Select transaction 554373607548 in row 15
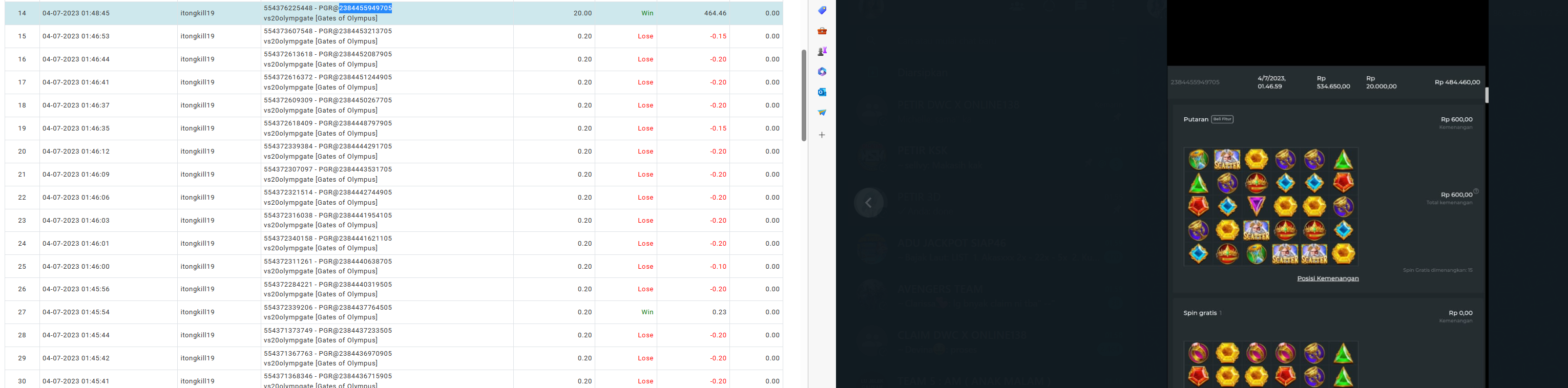Viewport: 1568px width, 388px height. (x=288, y=31)
